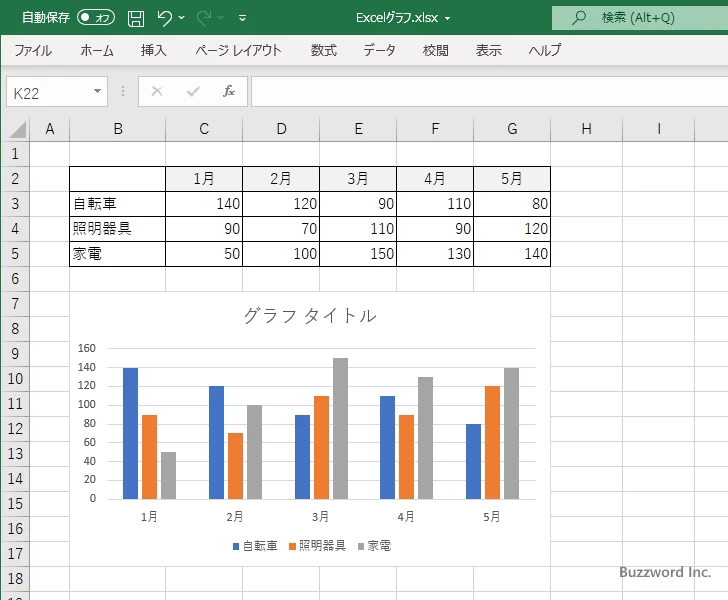Click the Select All corner triangle

(x=17, y=129)
